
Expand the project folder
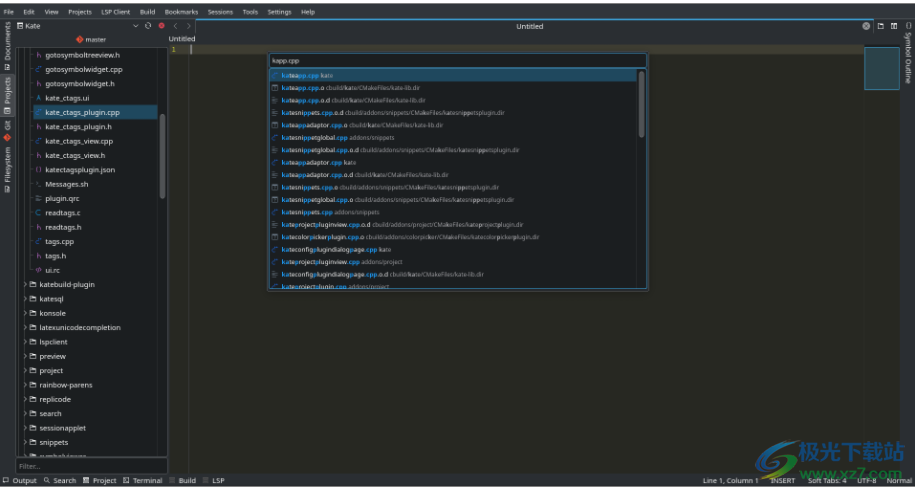pyautogui.click(x=25, y=370)
